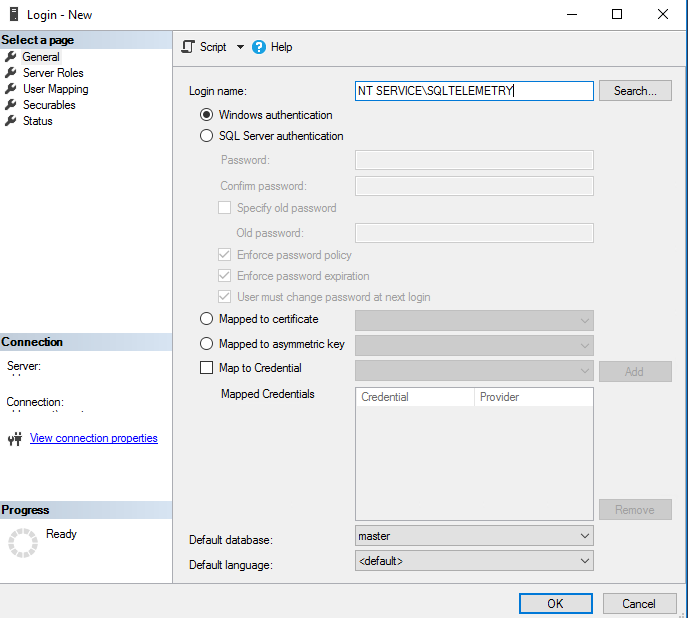
Task: Open the Mapped to asymmetric key dropdown
Action: tap(474, 345)
